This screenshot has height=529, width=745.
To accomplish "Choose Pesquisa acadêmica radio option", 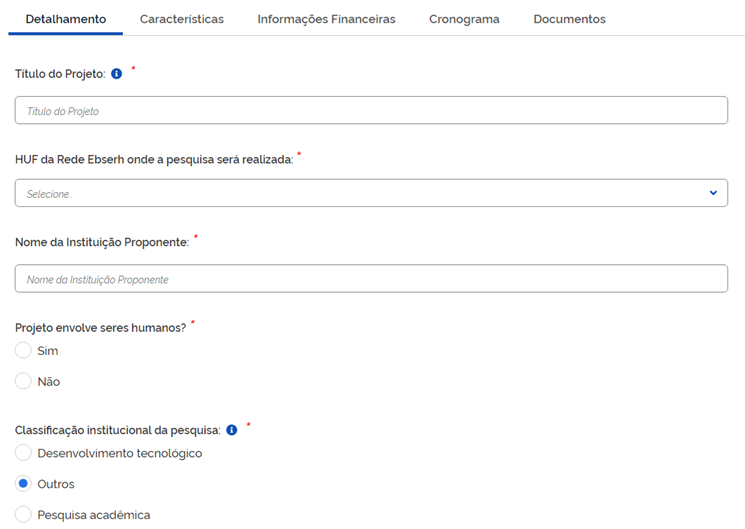I will (24, 515).
